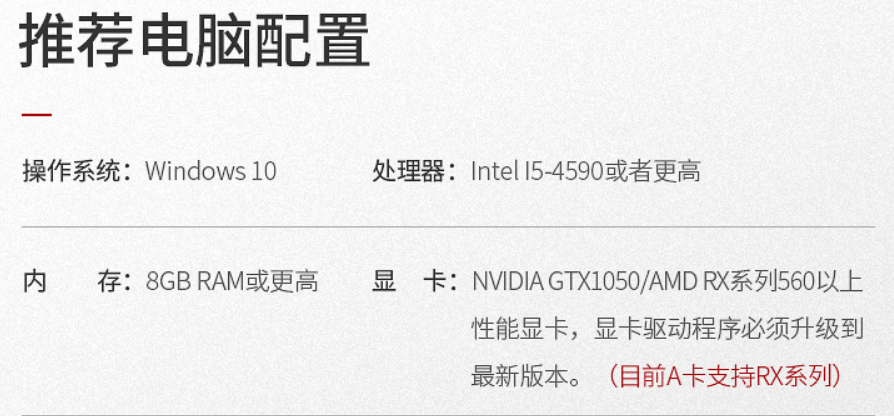Click the 显 character of the graphics label
Screen dimensions: 894x416
tap(384, 282)
